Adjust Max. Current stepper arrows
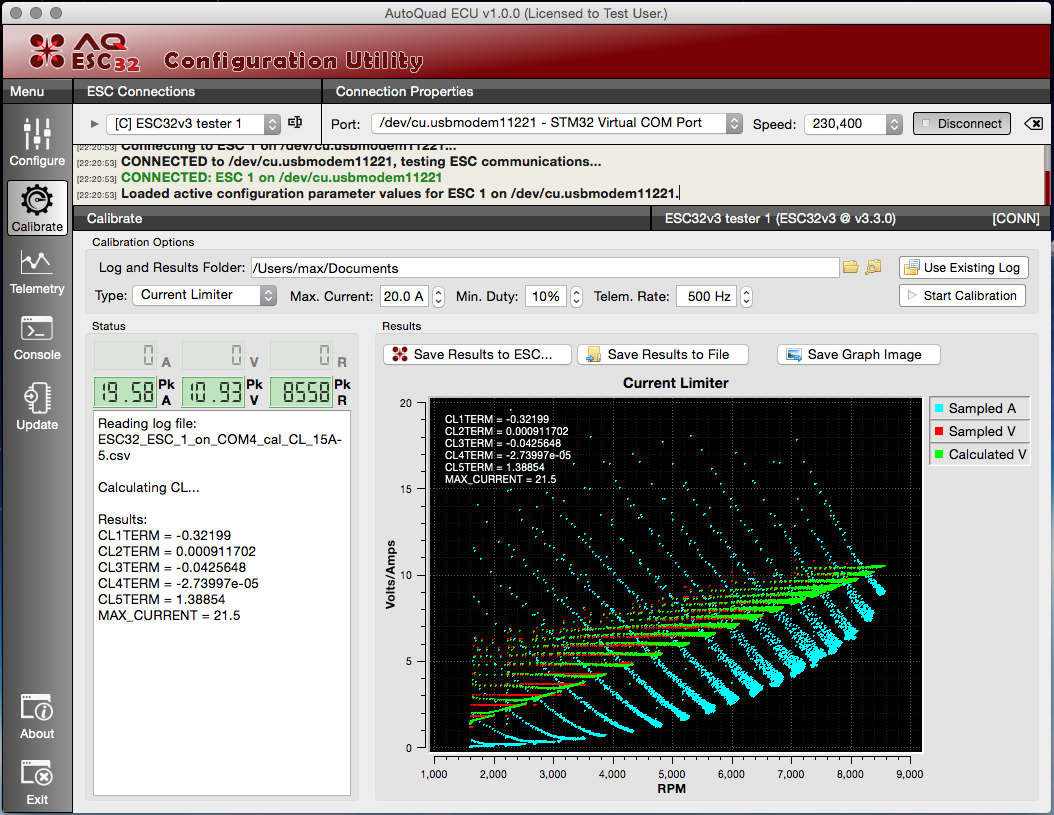This screenshot has width=1054, height=815. 438,296
